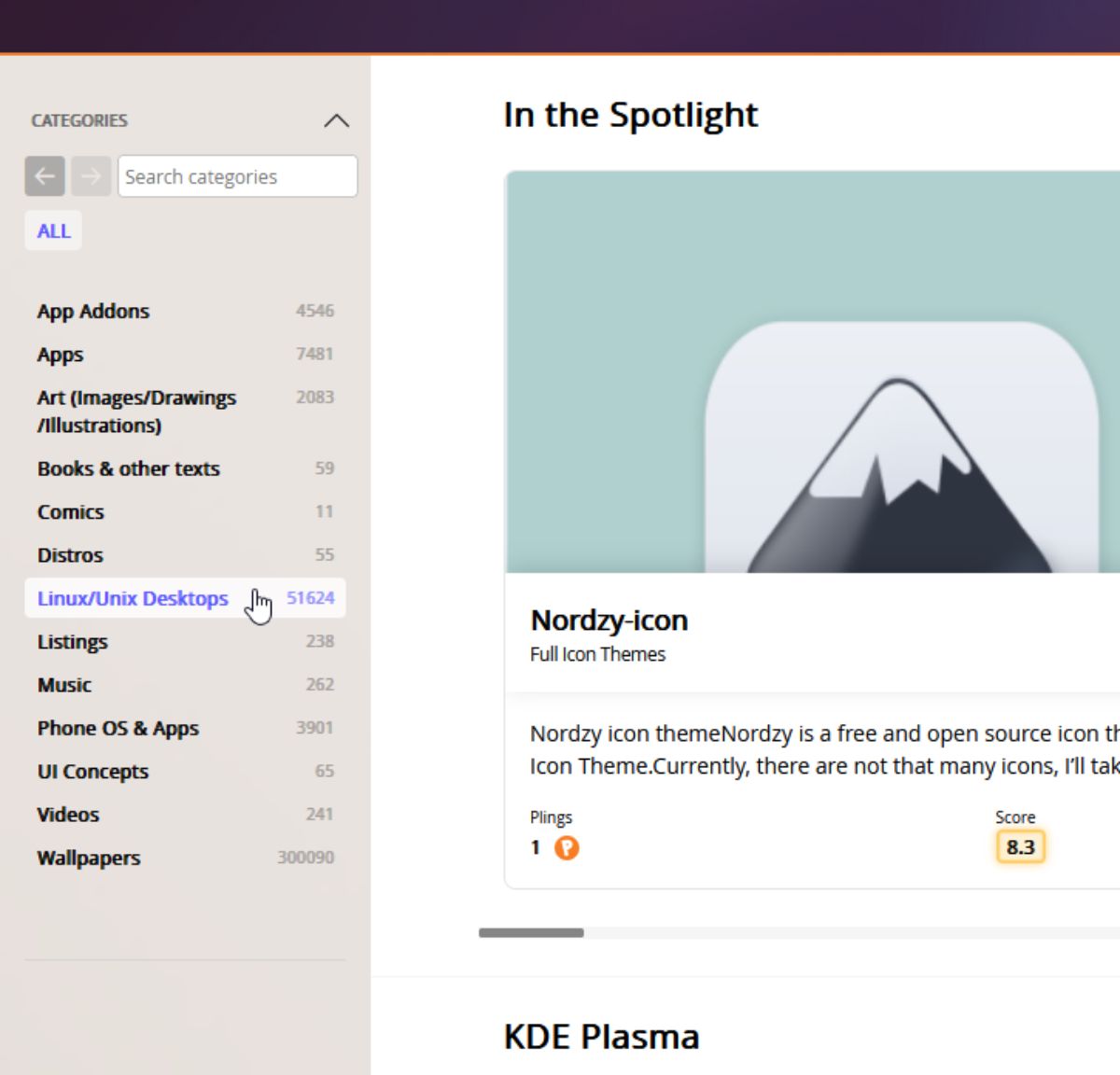Open the Nordzy-icon mountain preview image
Viewport: 1120px width, 1075px height.
(812, 371)
